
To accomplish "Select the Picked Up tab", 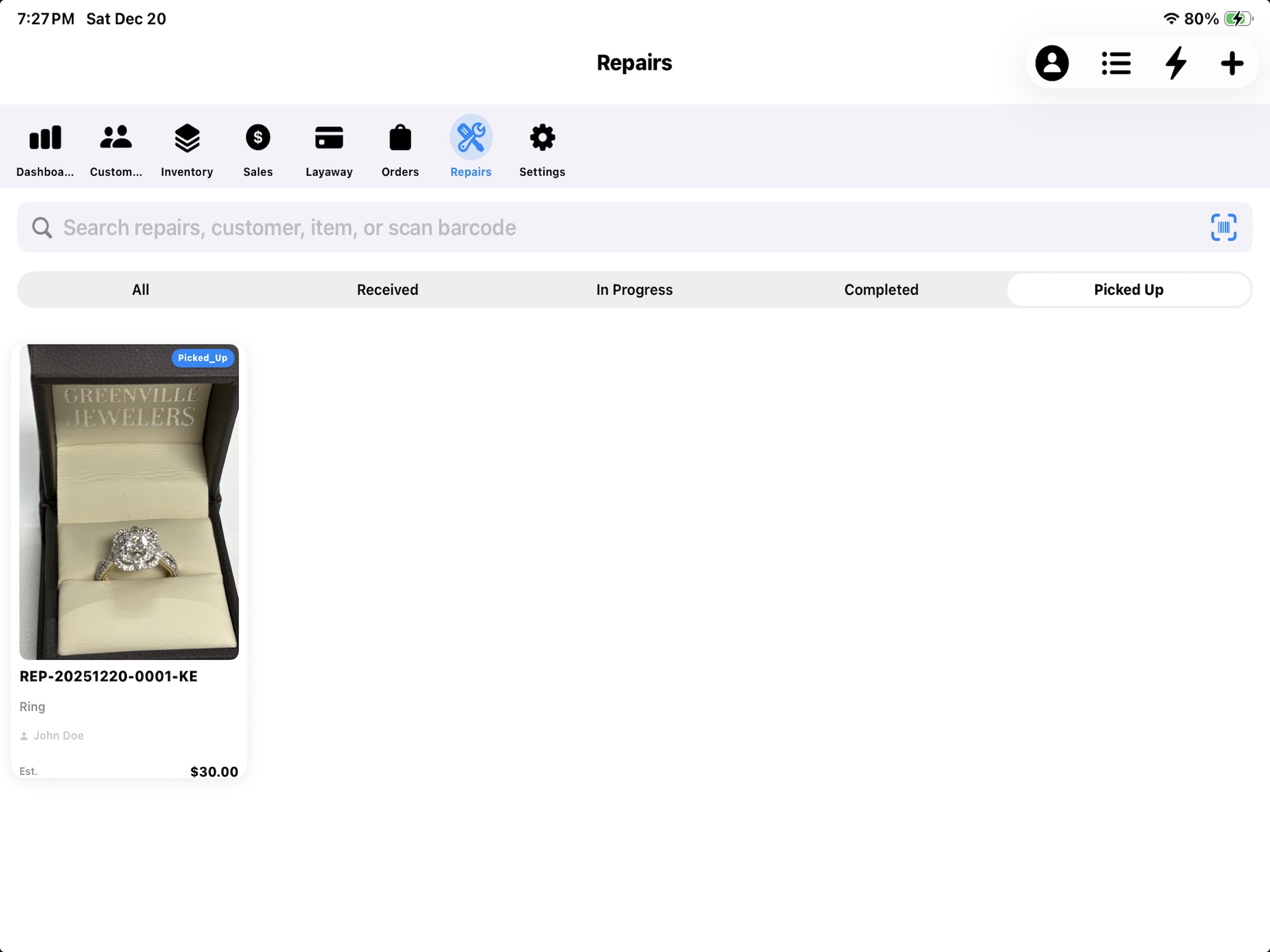I will [x=1128, y=290].
